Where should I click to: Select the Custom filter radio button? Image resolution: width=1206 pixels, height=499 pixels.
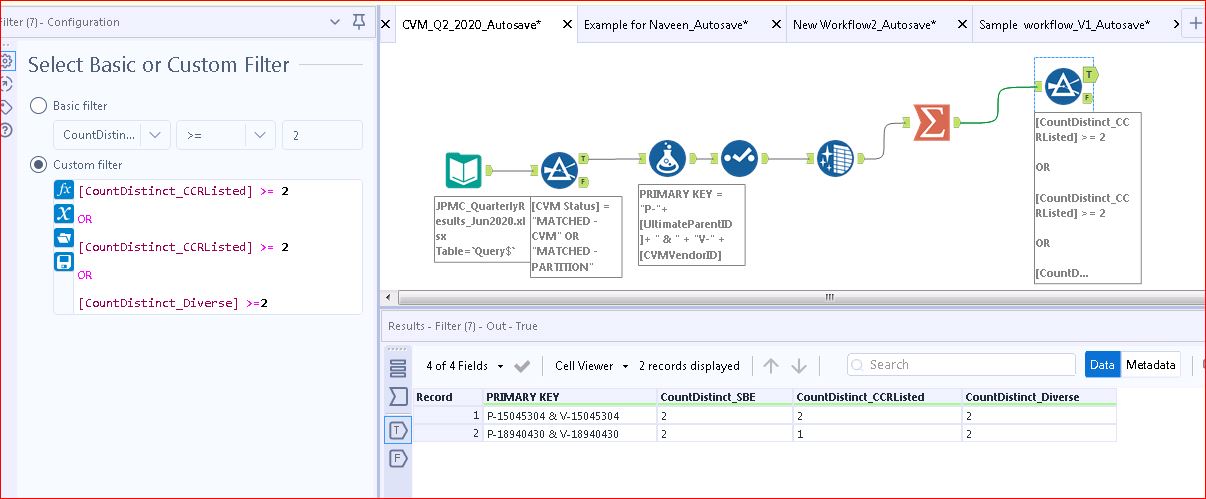click(x=39, y=164)
